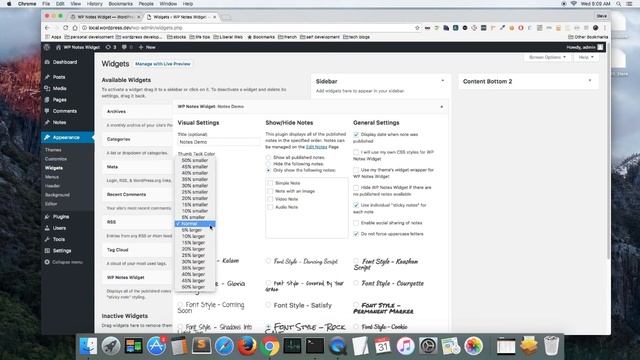Open the Screen Options dropdown
640x360 pixels.
(x=547, y=57)
